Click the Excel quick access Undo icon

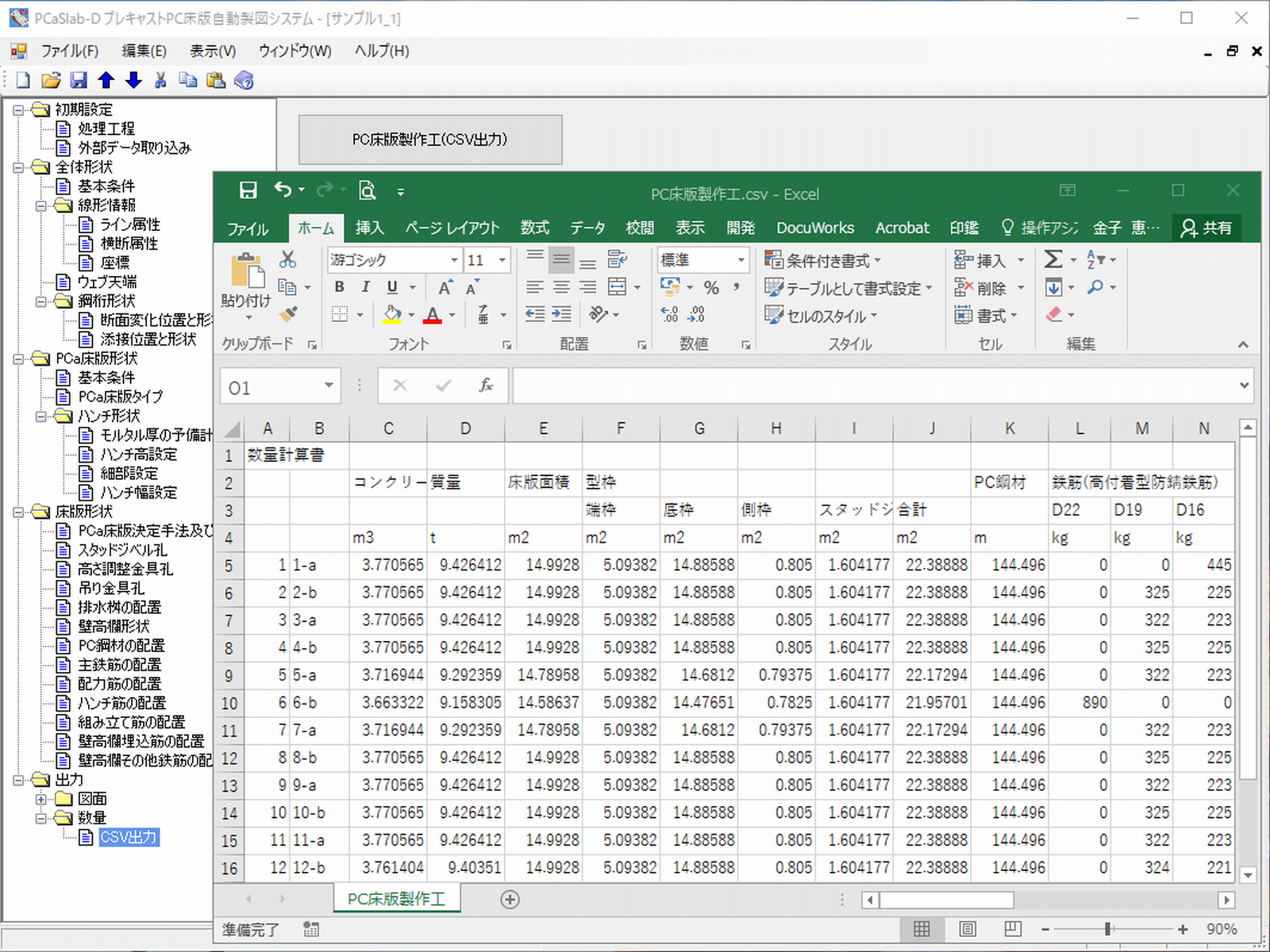tap(283, 190)
